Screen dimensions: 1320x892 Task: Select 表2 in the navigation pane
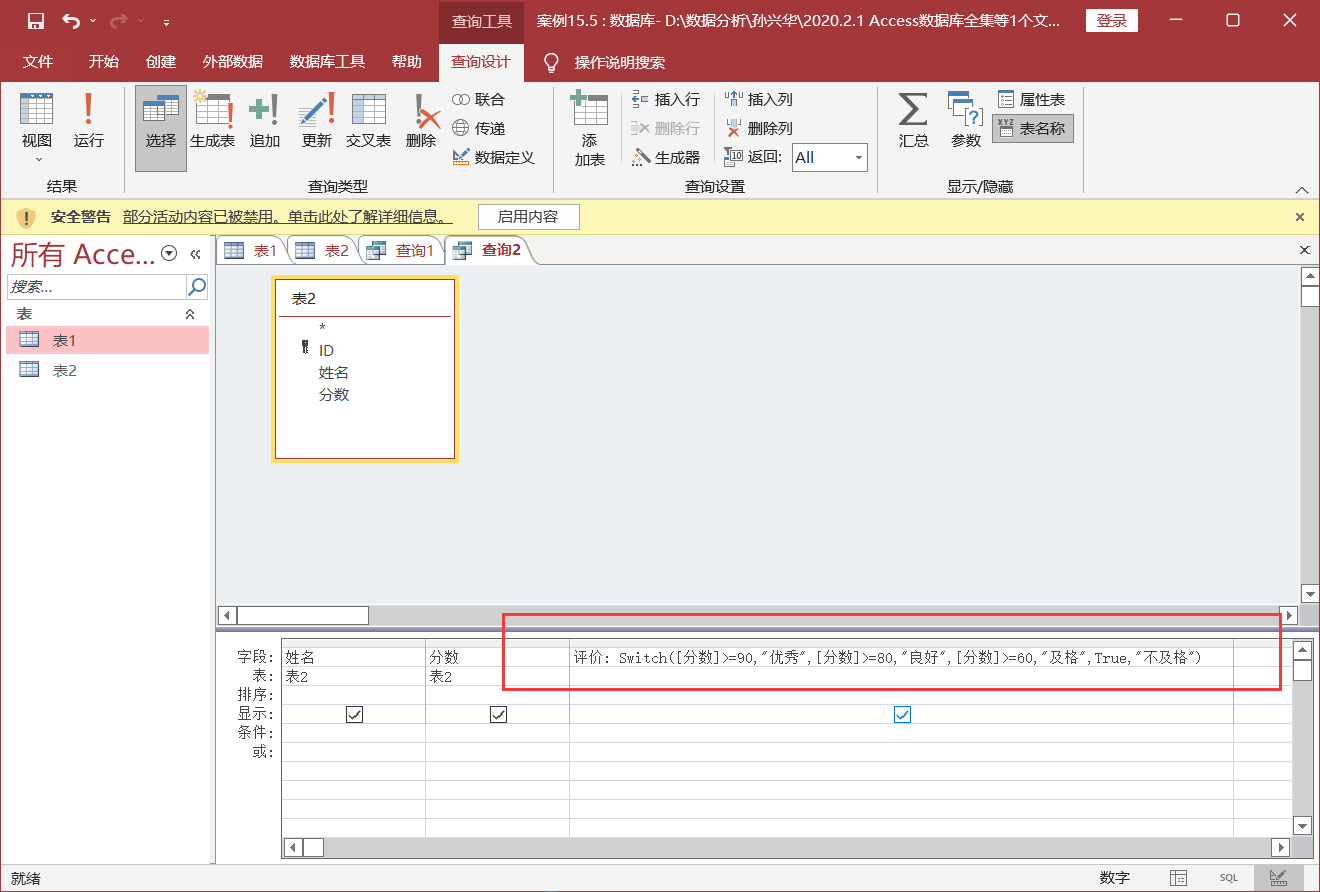click(x=108, y=370)
